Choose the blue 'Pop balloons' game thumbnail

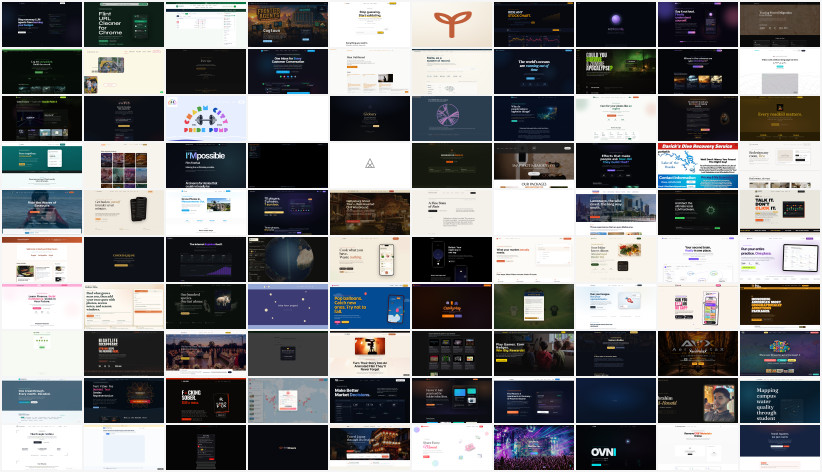pyautogui.click(x=370, y=306)
